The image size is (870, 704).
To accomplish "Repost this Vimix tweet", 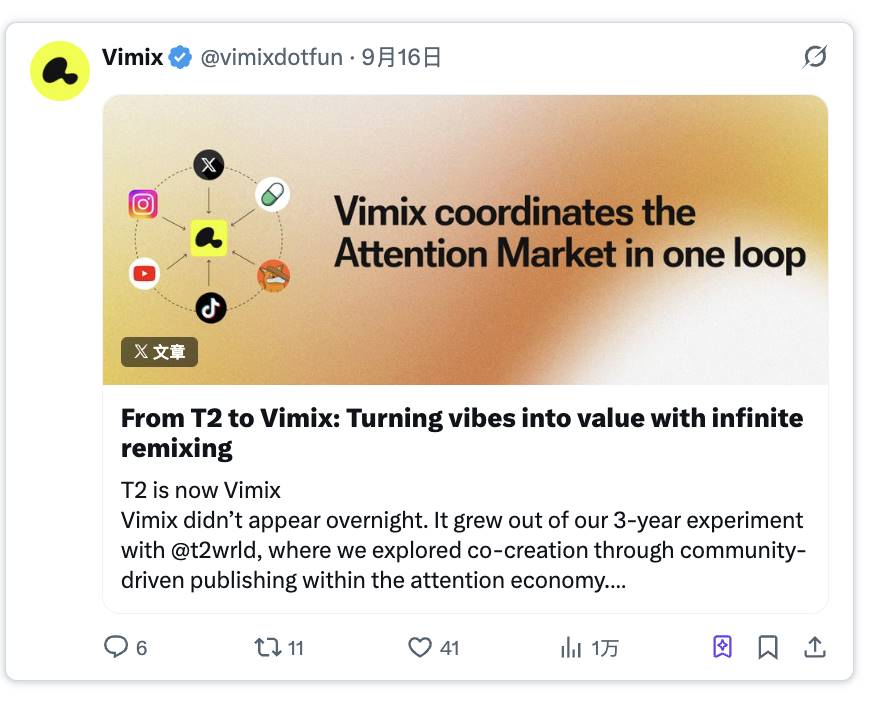I will (268, 648).
